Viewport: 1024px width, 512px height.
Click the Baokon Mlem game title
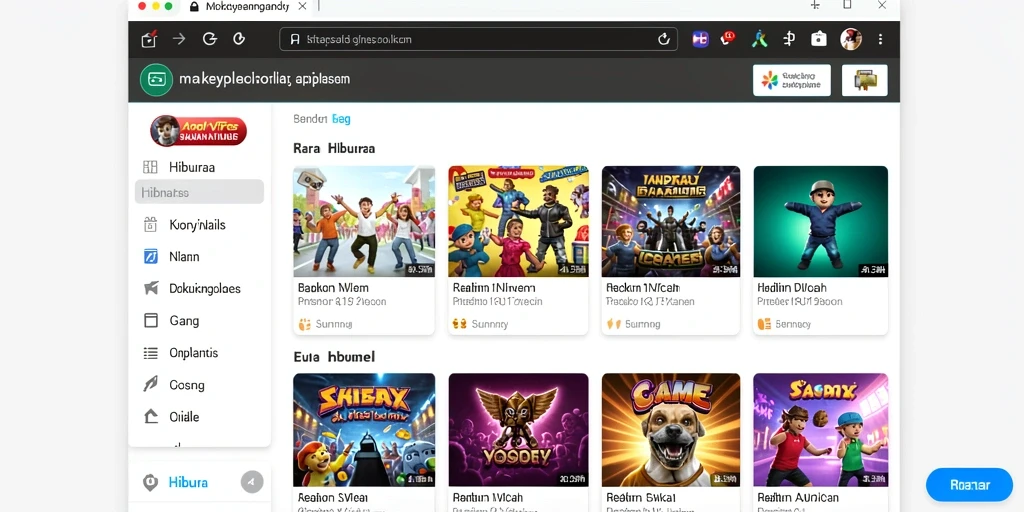[x=333, y=287]
